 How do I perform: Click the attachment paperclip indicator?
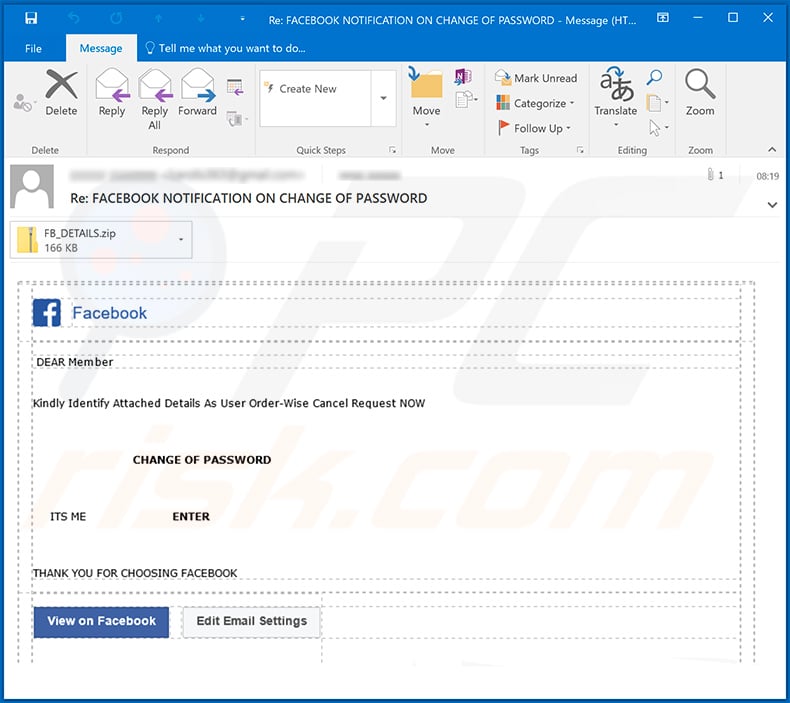[x=714, y=175]
